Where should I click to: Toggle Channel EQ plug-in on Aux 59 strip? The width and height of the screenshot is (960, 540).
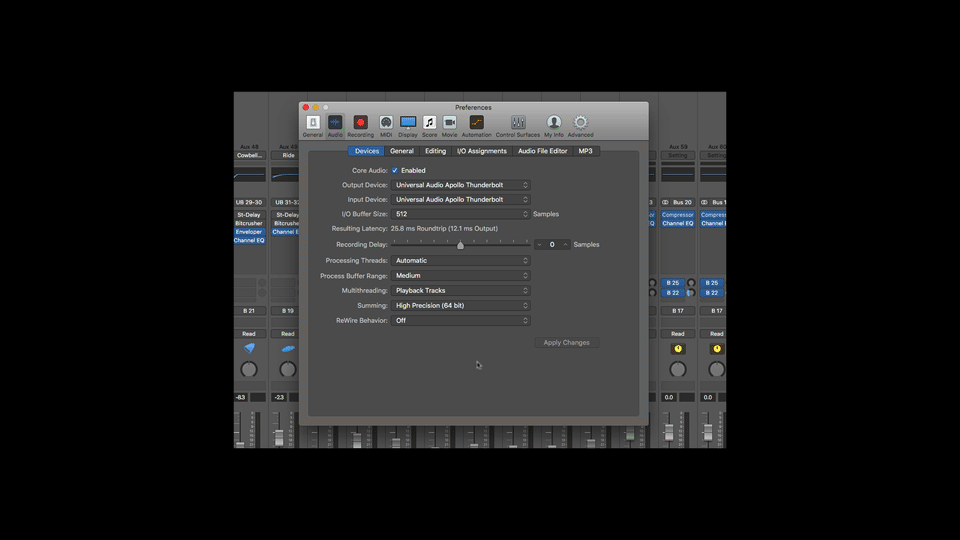677,223
